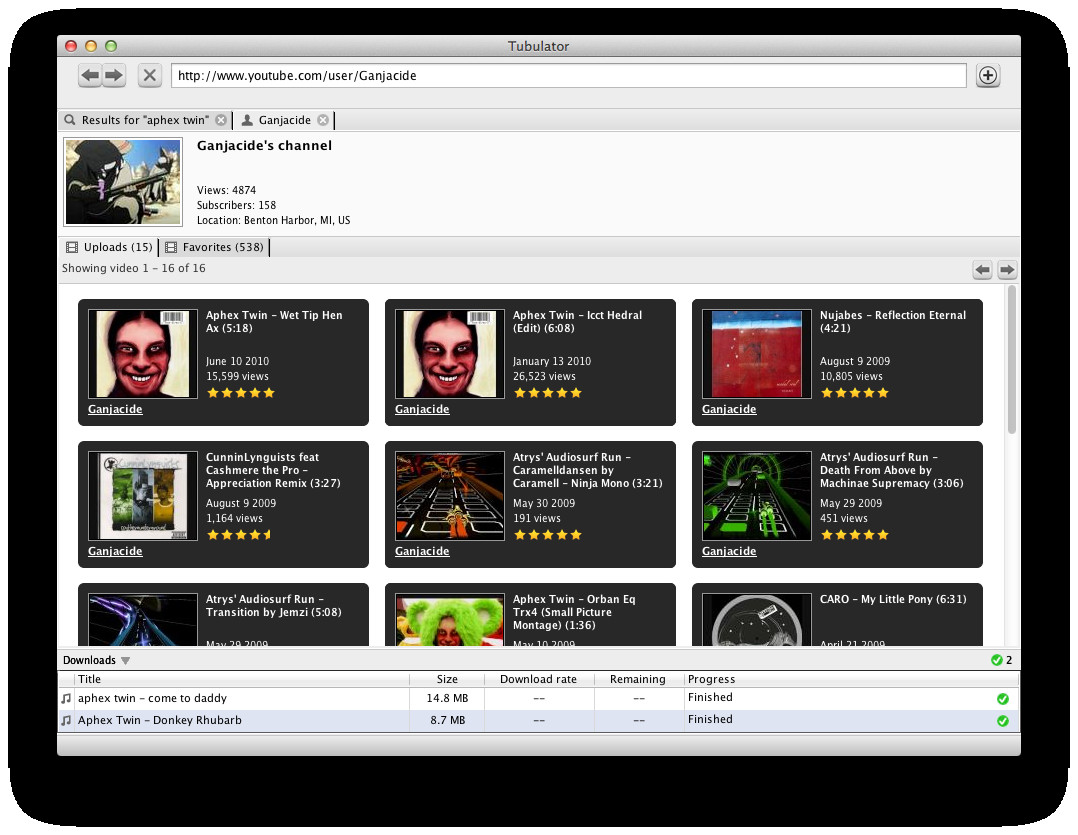Click Location: Benton Harbor, MI, US text
Screen dimensions: 1078x835
point(274,220)
